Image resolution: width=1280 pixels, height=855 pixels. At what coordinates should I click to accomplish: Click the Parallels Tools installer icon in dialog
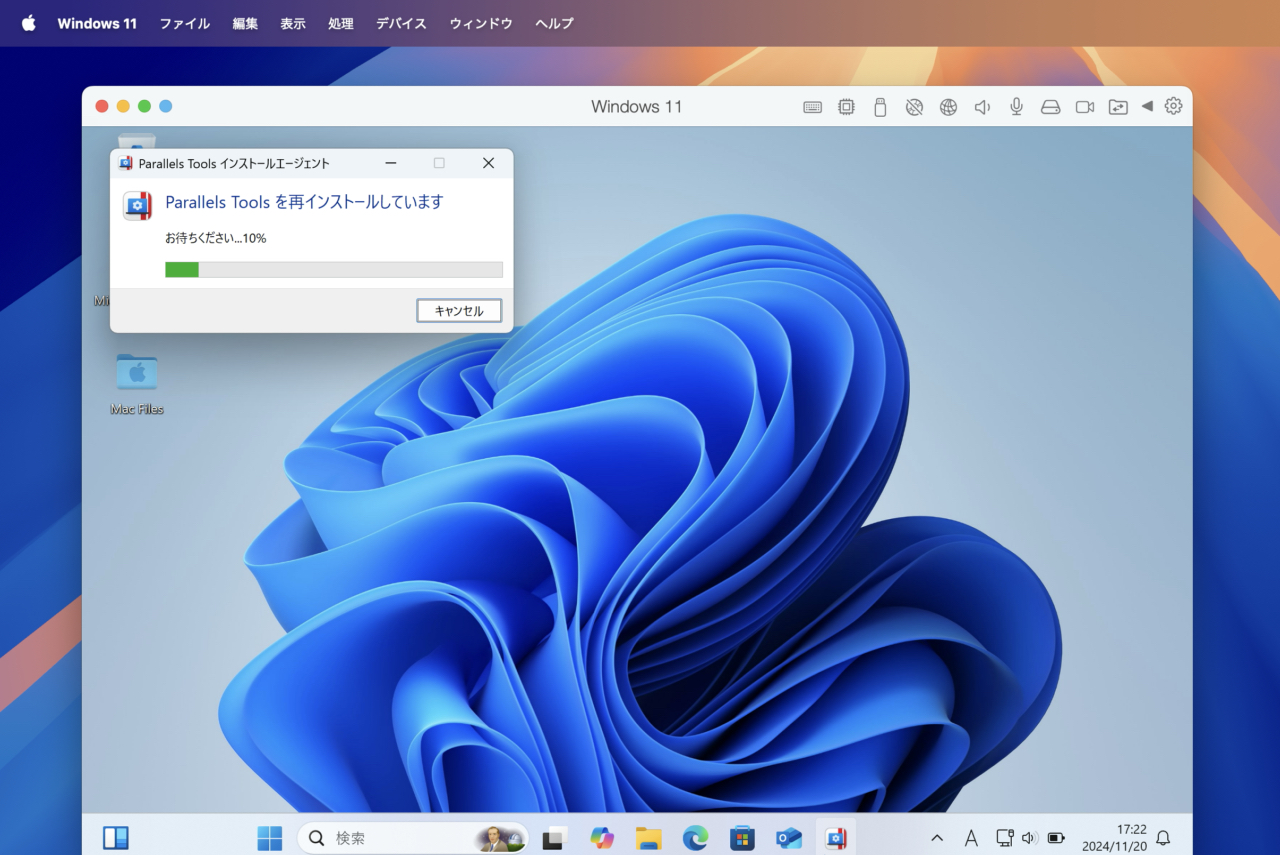[x=137, y=205]
